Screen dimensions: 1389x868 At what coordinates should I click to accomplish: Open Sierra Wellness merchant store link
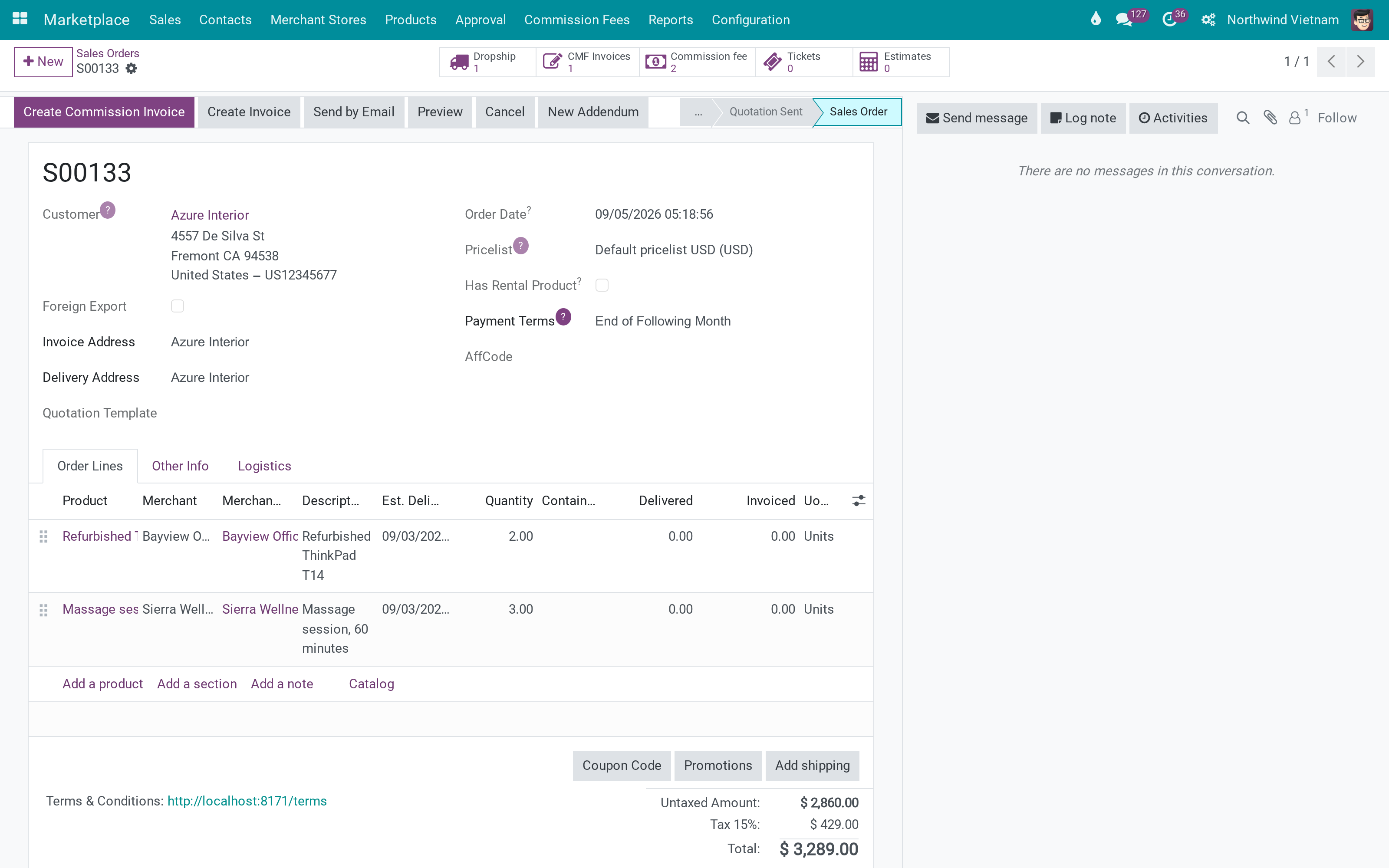260,609
